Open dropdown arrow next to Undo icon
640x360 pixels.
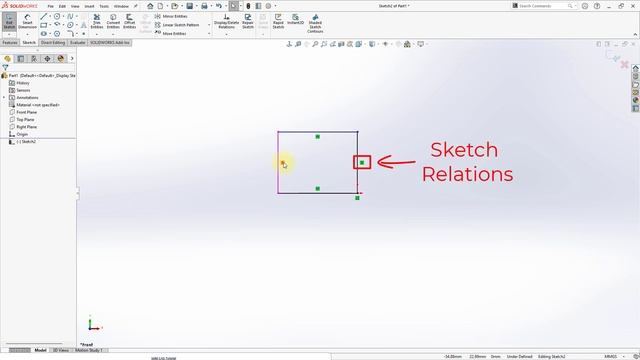point(226,6)
